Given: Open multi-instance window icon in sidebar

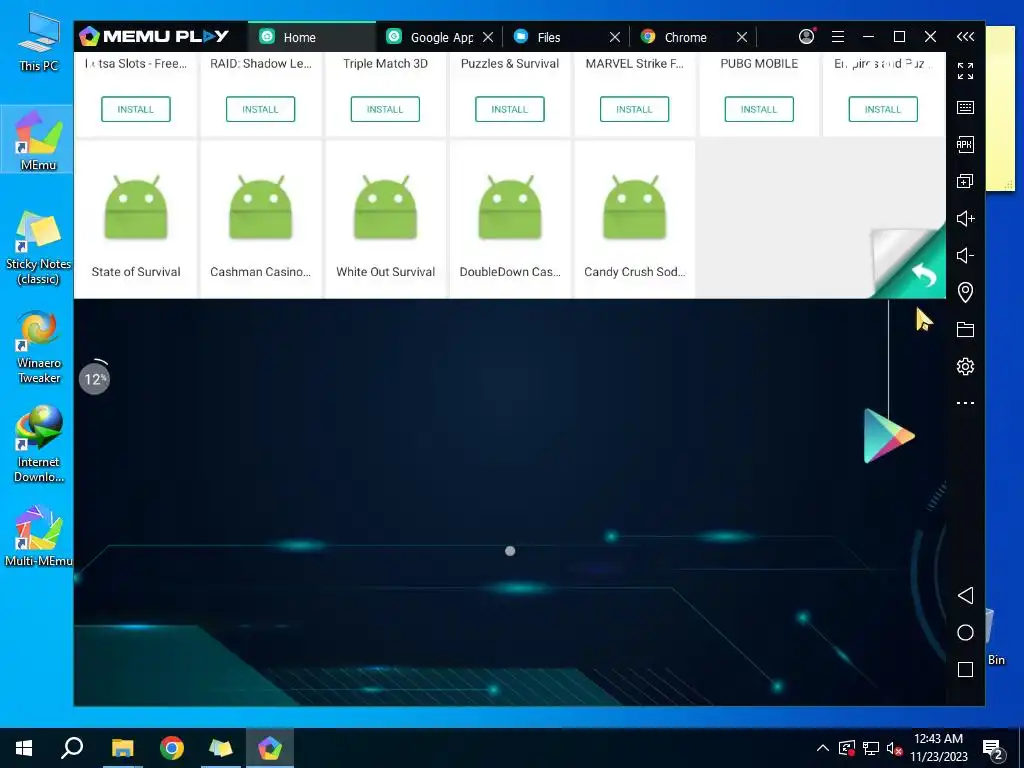Looking at the screenshot, I should [x=965, y=181].
